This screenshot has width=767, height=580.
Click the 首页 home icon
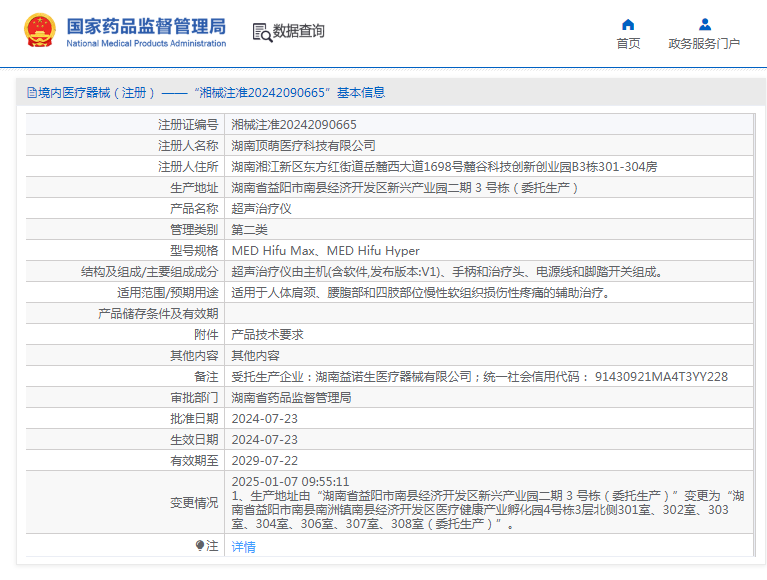coord(628,25)
